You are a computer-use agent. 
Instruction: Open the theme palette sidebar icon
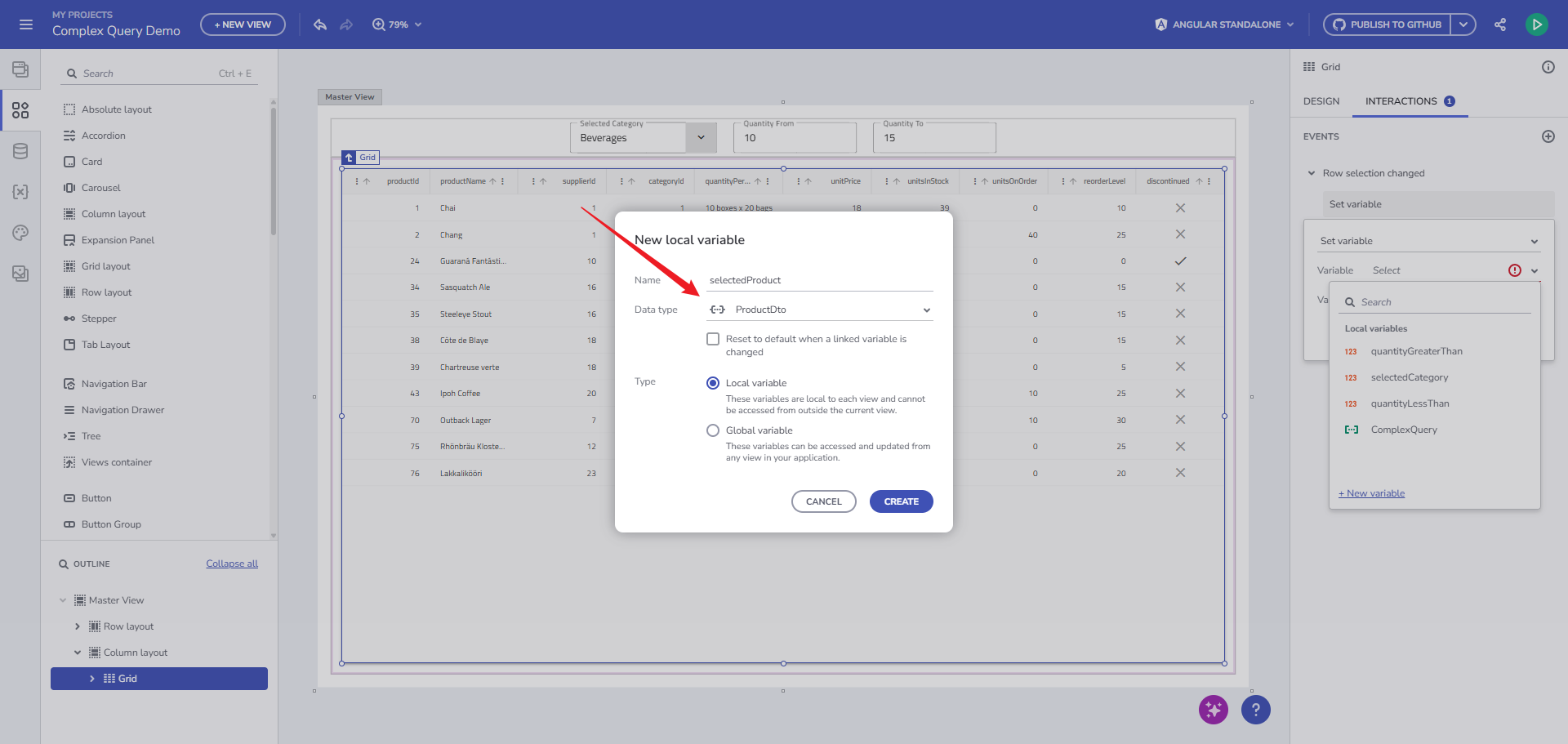pyautogui.click(x=20, y=233)
